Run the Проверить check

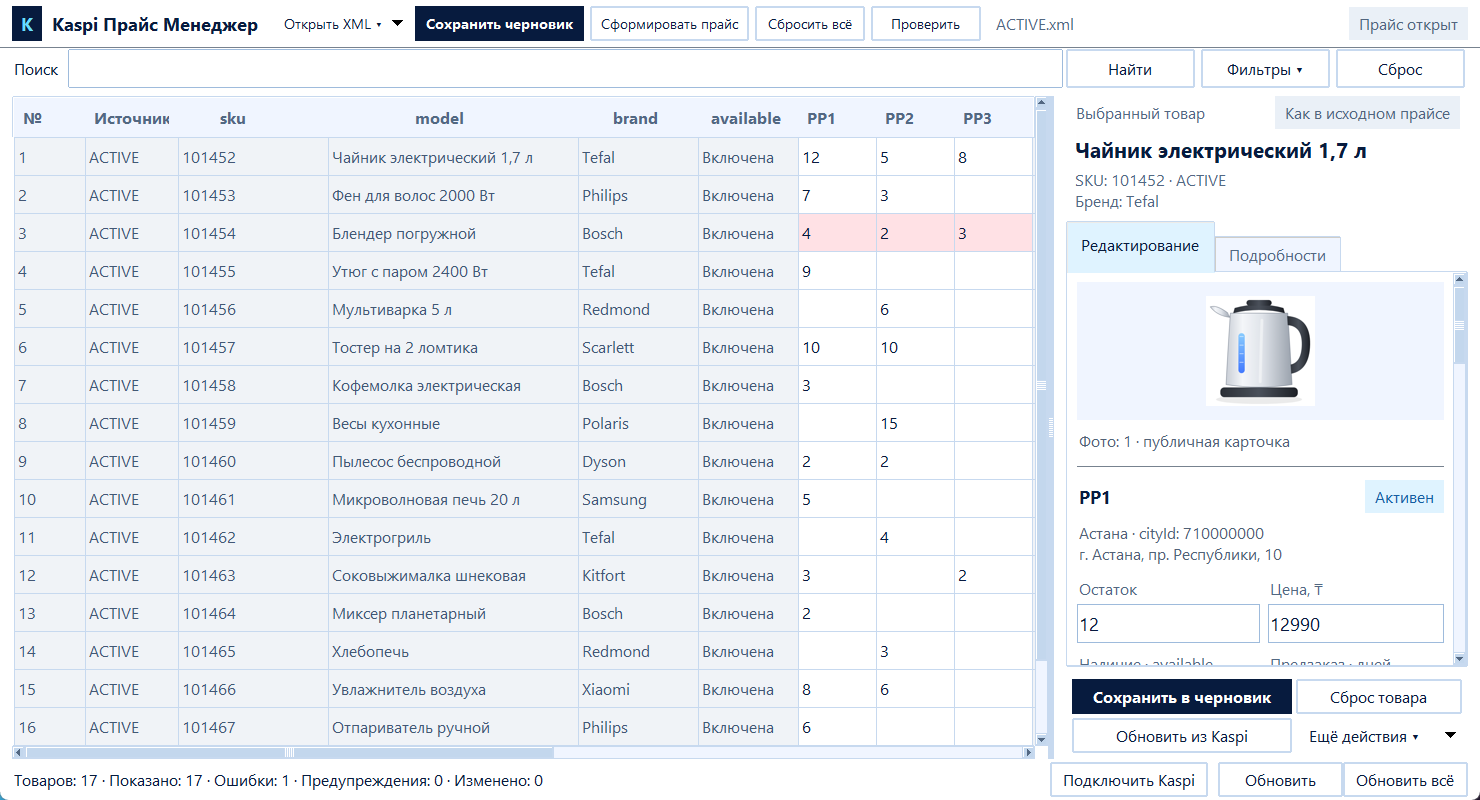(x=925, y=25)
